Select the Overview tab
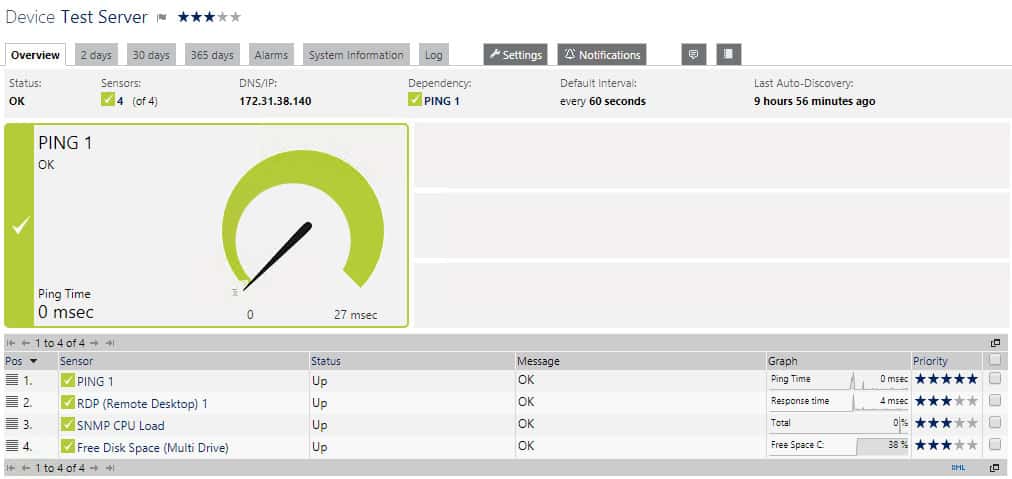The width and height of the screenshot is (1012, 479). [35, 55]
